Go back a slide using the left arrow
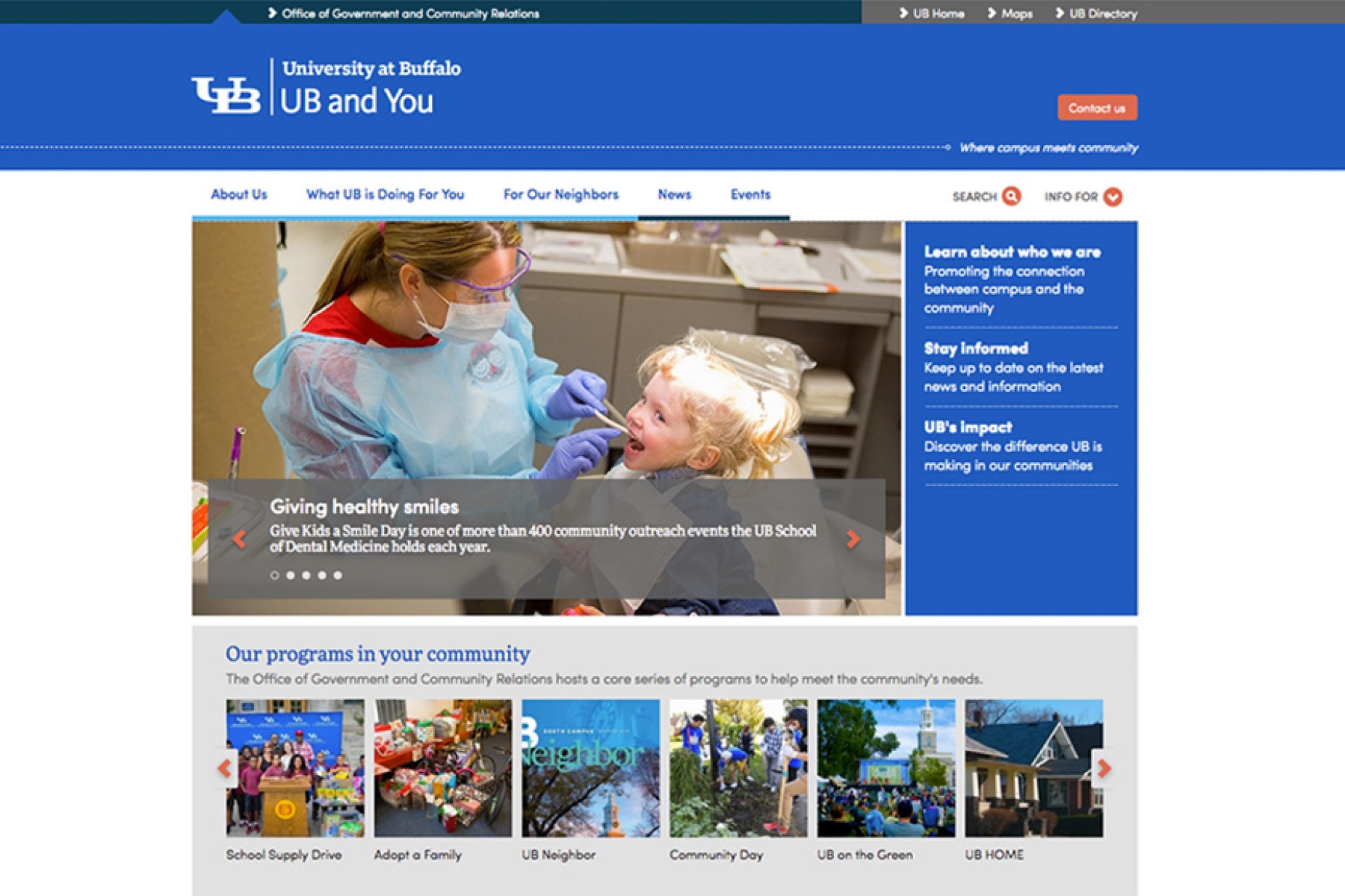The width and height of the screenshot is (1345, 896). (240, 539)
